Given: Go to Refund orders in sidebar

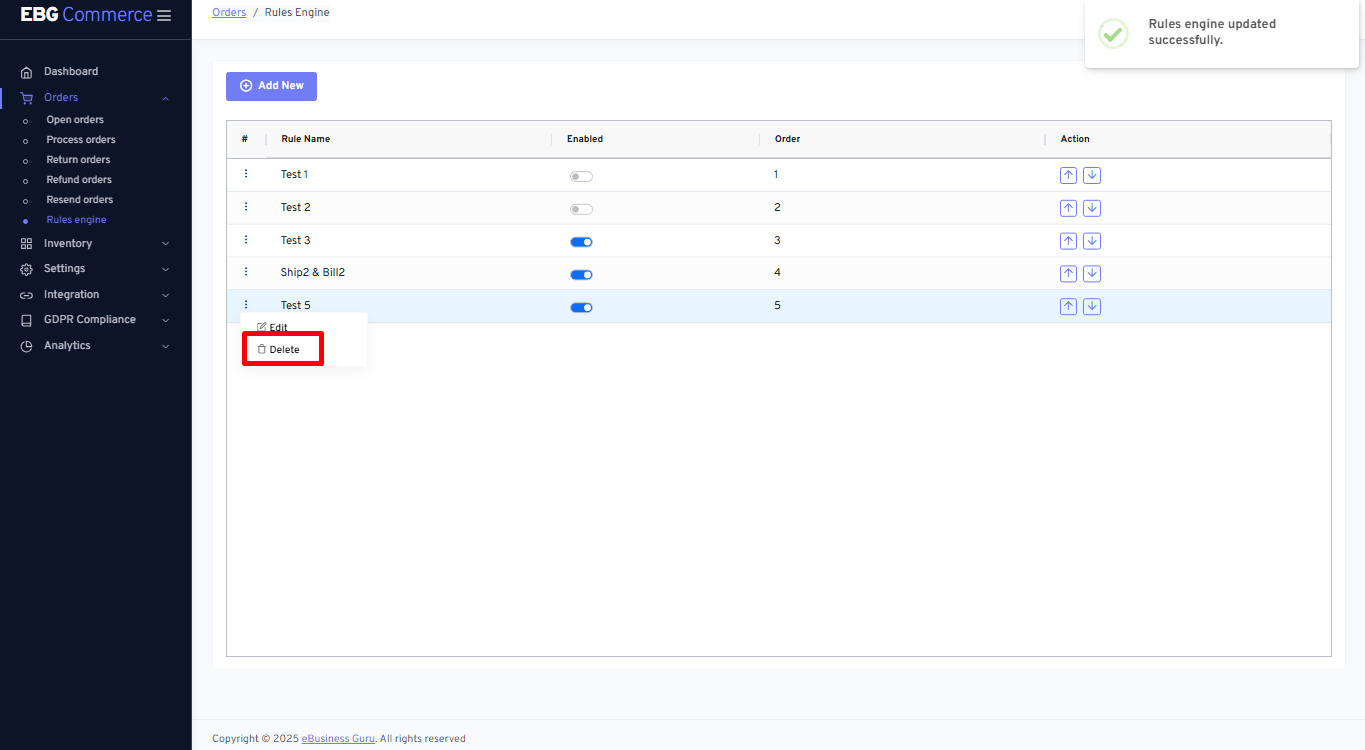Looking at the screenshot, I should point(79,180).
